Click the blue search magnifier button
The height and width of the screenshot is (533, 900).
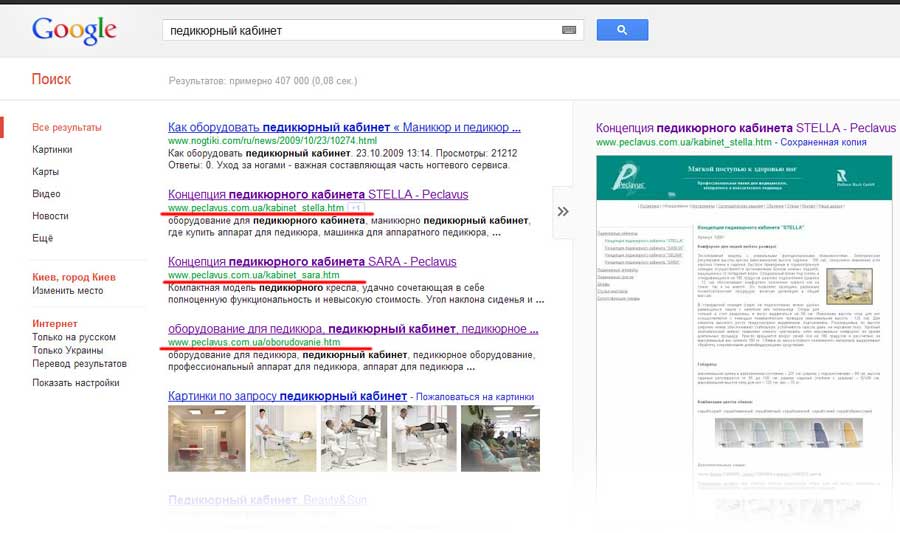622,30
